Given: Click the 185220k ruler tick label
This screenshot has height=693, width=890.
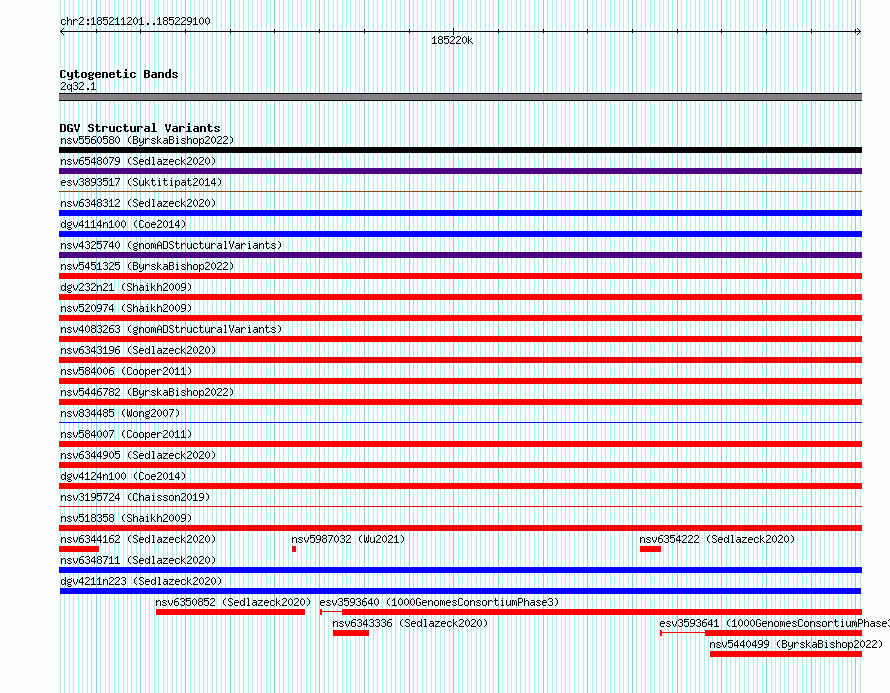Looking at the screenshot, I should point(452,40).
